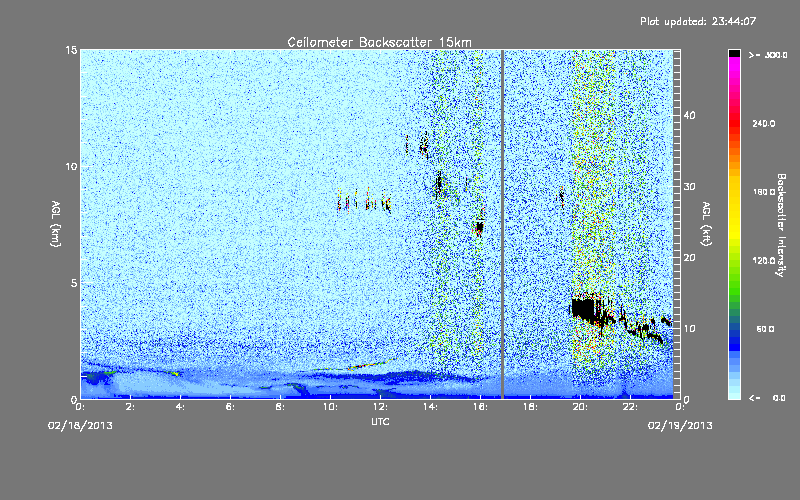800x500 pixels.
Task: Select the '120.0' colorbar label
Action: tap(764, 261)
